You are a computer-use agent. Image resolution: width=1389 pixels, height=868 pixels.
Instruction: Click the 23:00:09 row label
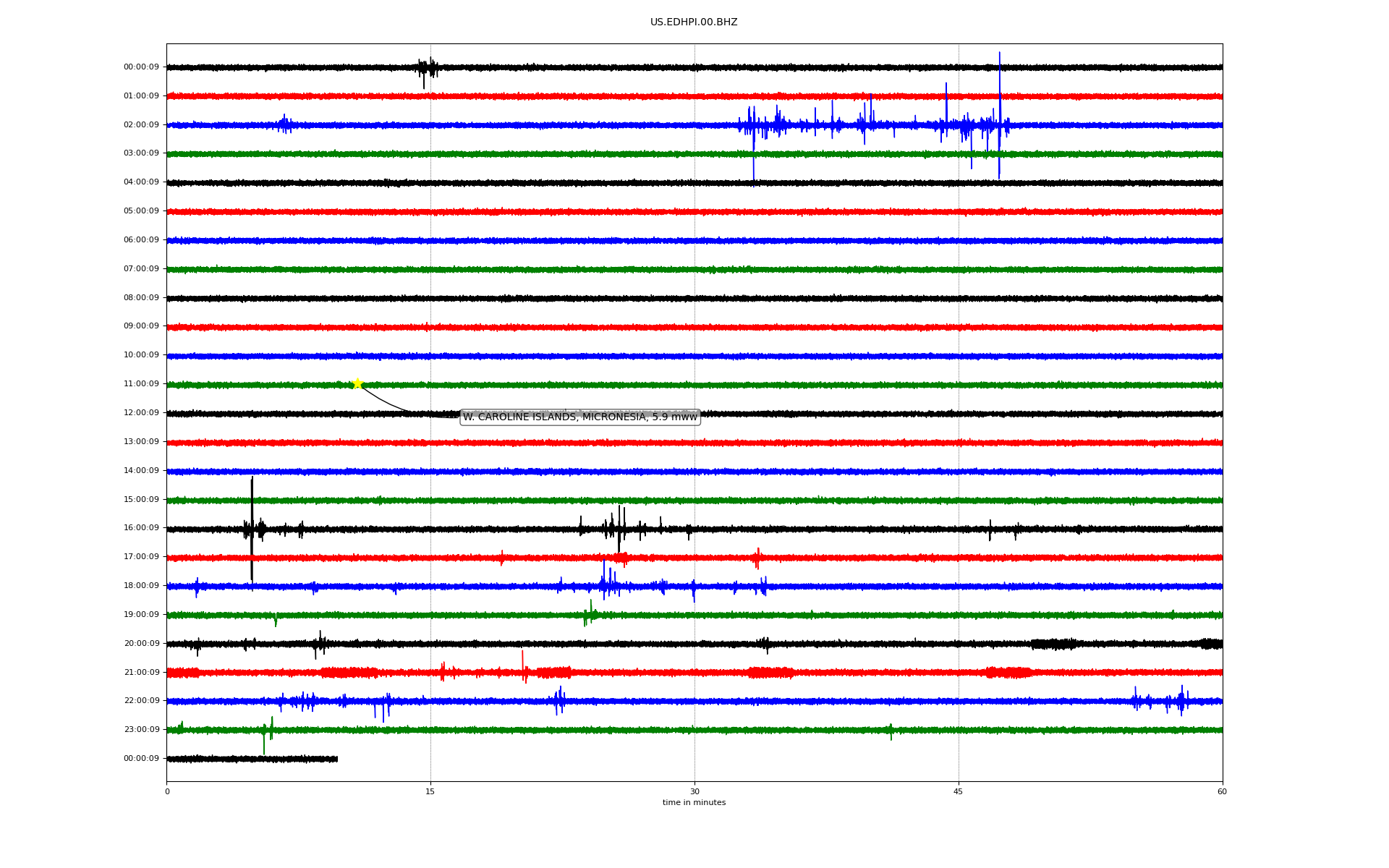pyautogui.click(x=141, y=730)
